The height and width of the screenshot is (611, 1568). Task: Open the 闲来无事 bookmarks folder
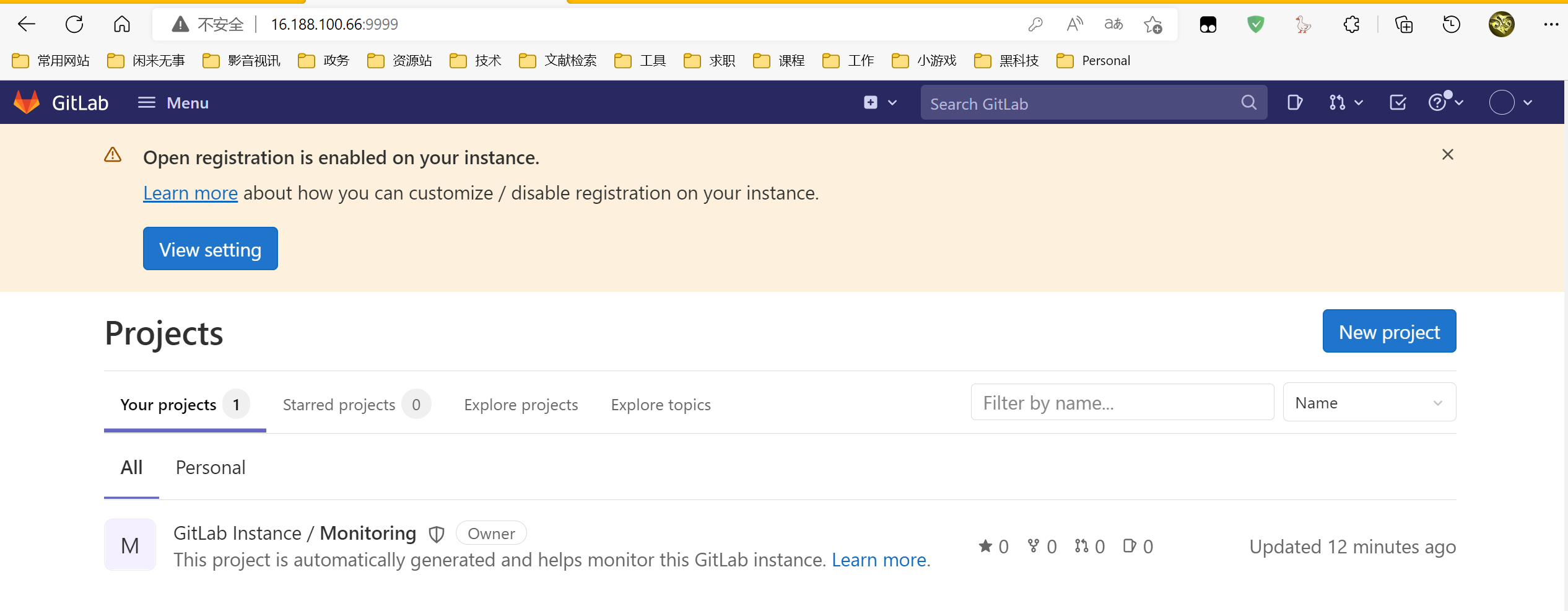[x=146, y=61]
